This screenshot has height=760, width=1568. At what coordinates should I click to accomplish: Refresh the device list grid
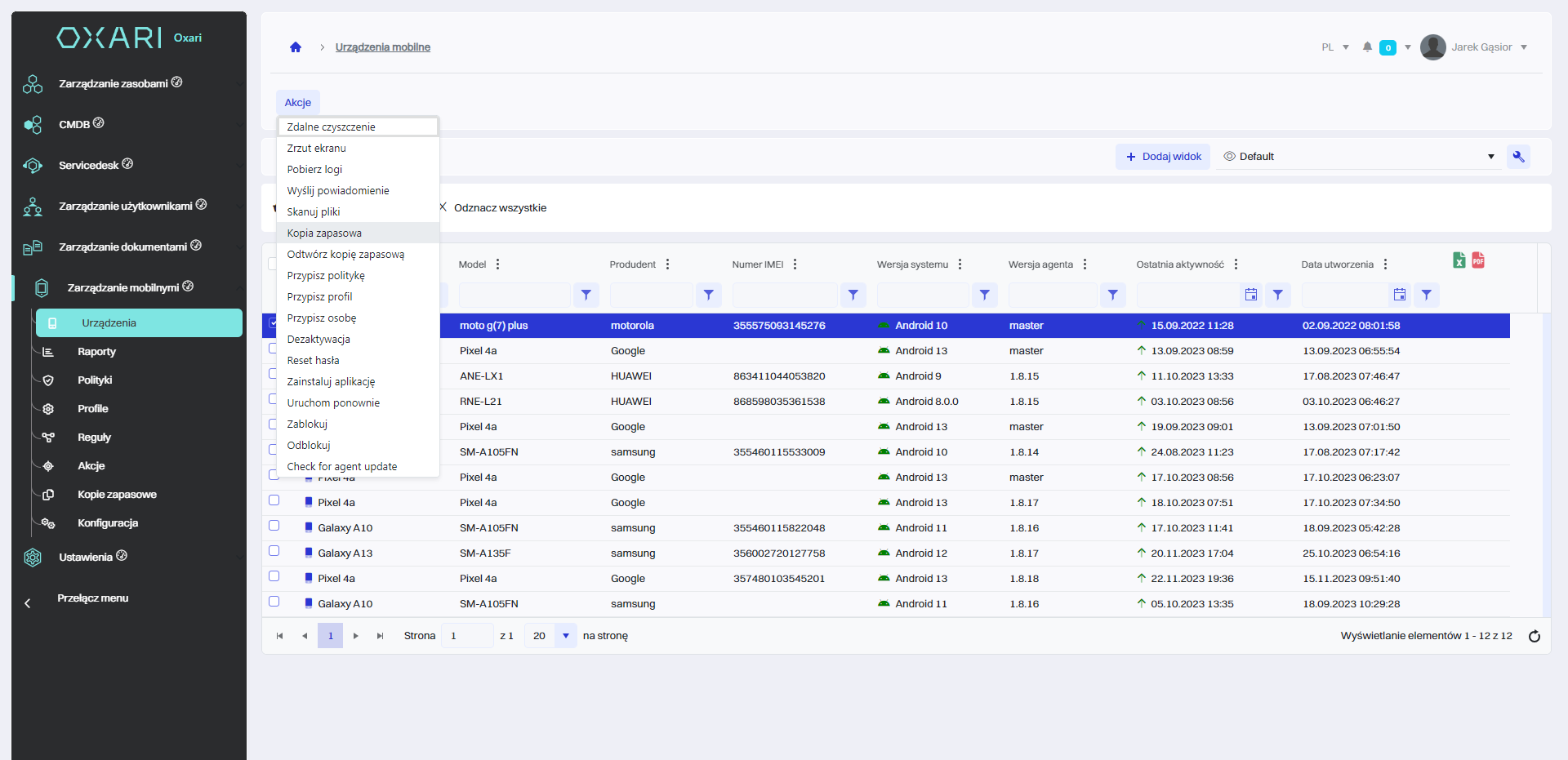(x=1534, y=636)
